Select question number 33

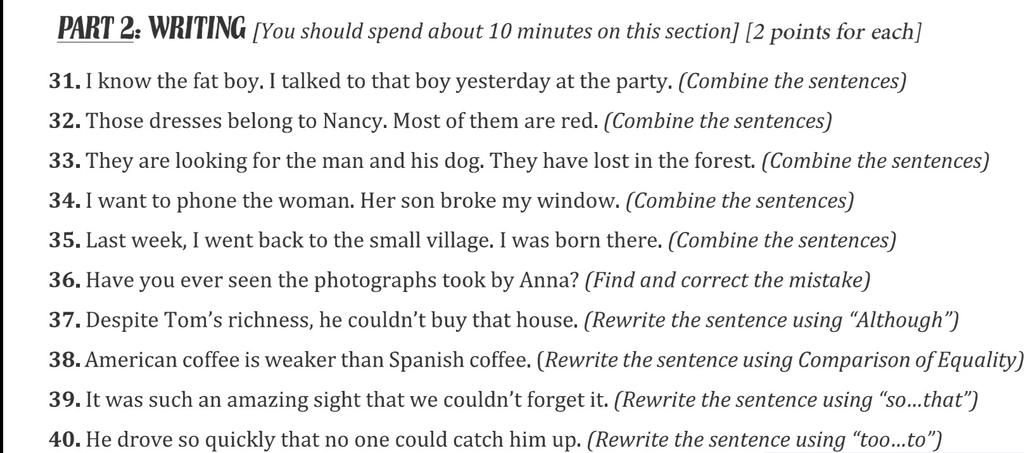click(x=65, y=161)
